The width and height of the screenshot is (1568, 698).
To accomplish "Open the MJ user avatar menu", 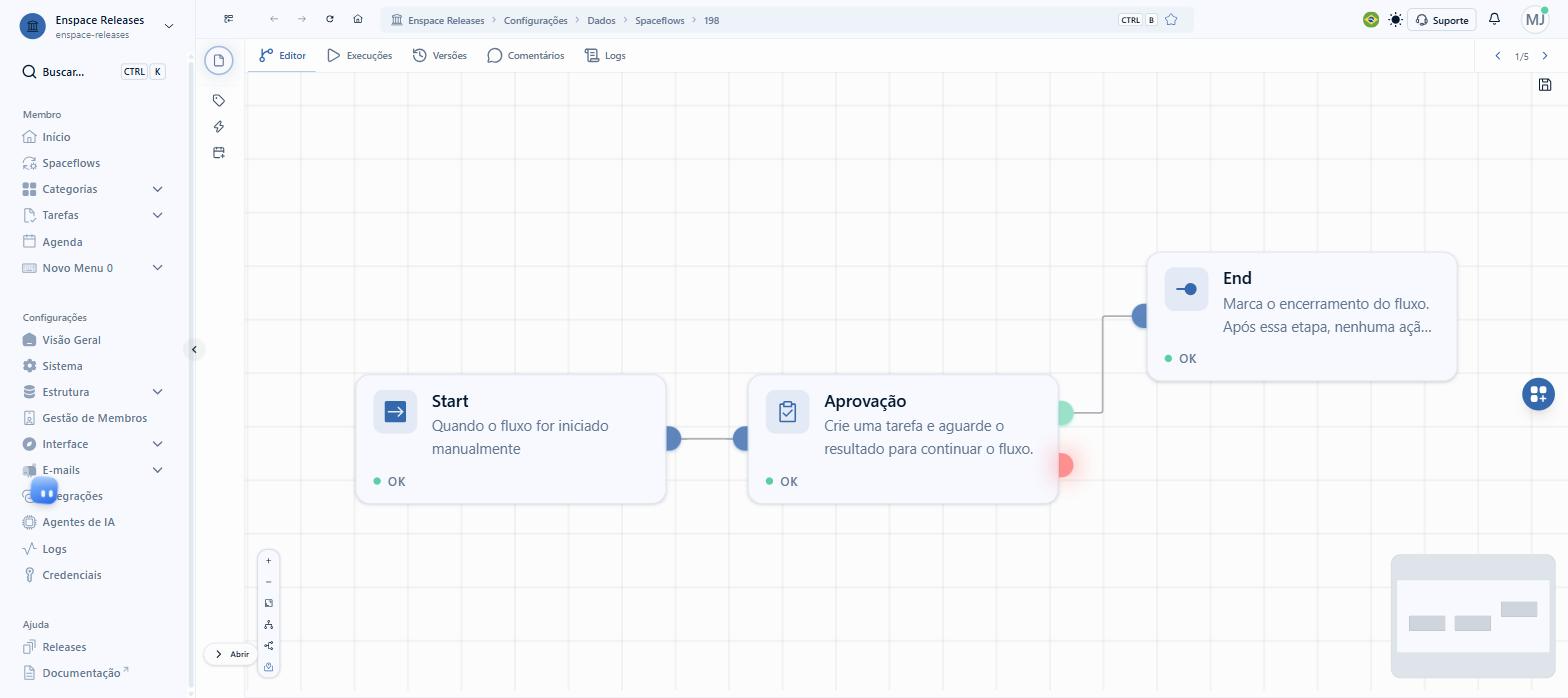I will pyautogui.click(x=1535, y=19).
